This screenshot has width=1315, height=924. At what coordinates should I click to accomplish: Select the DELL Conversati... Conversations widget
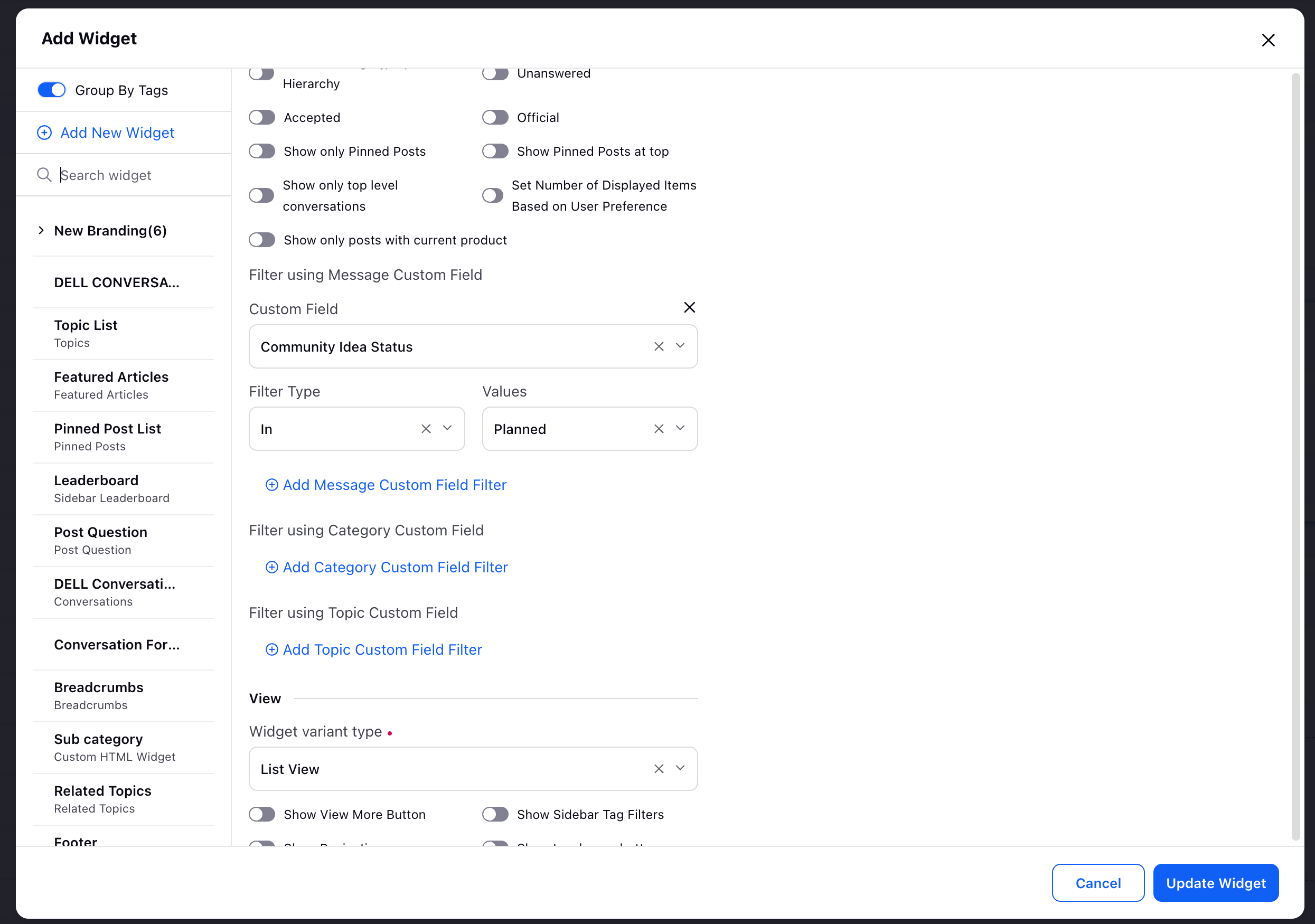coord(123,592)
